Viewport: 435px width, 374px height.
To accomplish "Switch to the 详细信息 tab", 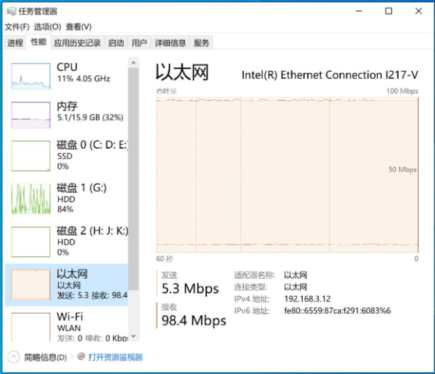I will click(170, 43).
